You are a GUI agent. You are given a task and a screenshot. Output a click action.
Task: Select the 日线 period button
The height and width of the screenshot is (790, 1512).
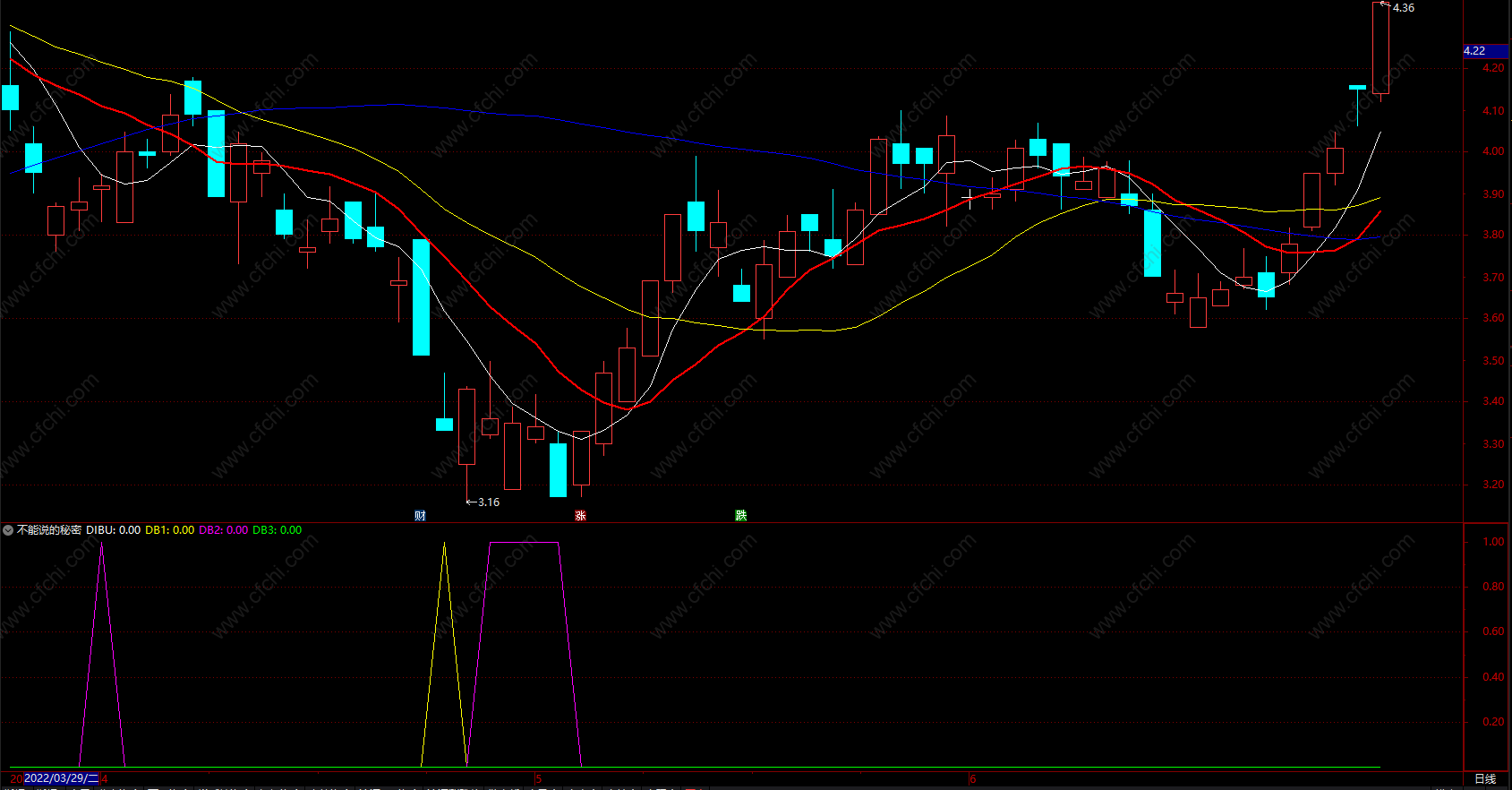(x=1485, y=779)
